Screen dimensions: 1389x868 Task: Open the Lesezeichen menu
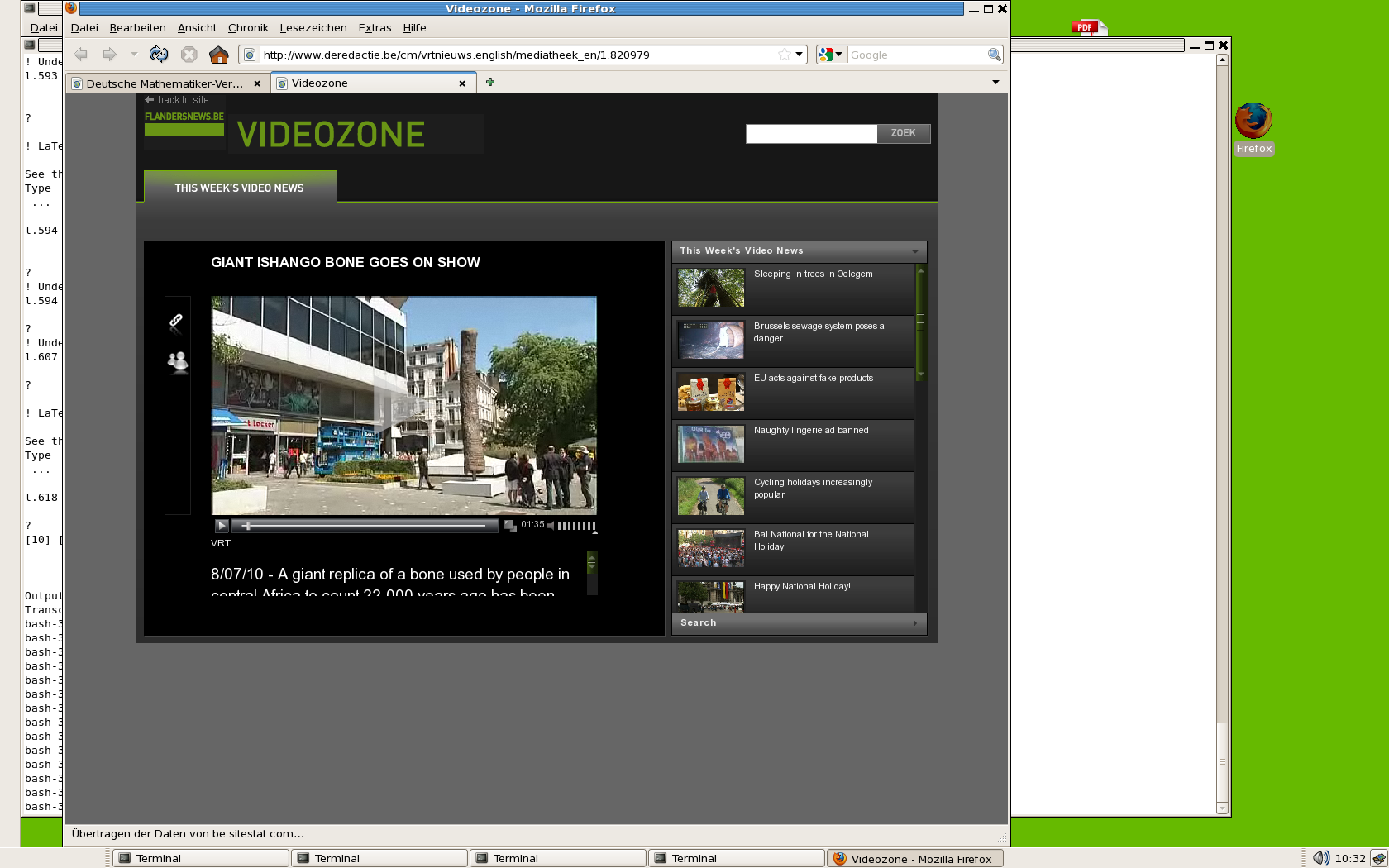[x=313, y=27]
